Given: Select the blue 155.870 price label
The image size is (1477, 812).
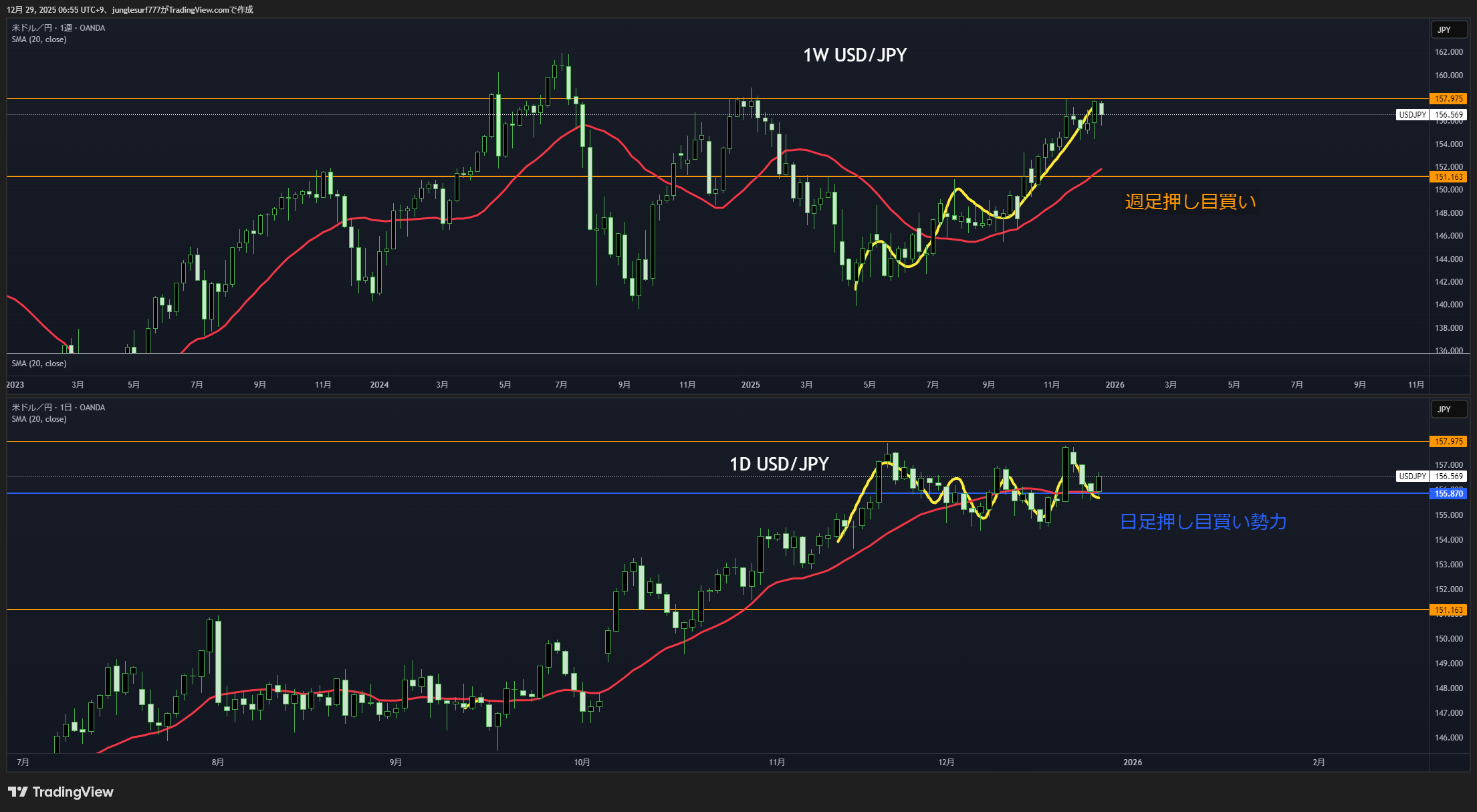Looking at the screenshot, I should click(1448, 494).
